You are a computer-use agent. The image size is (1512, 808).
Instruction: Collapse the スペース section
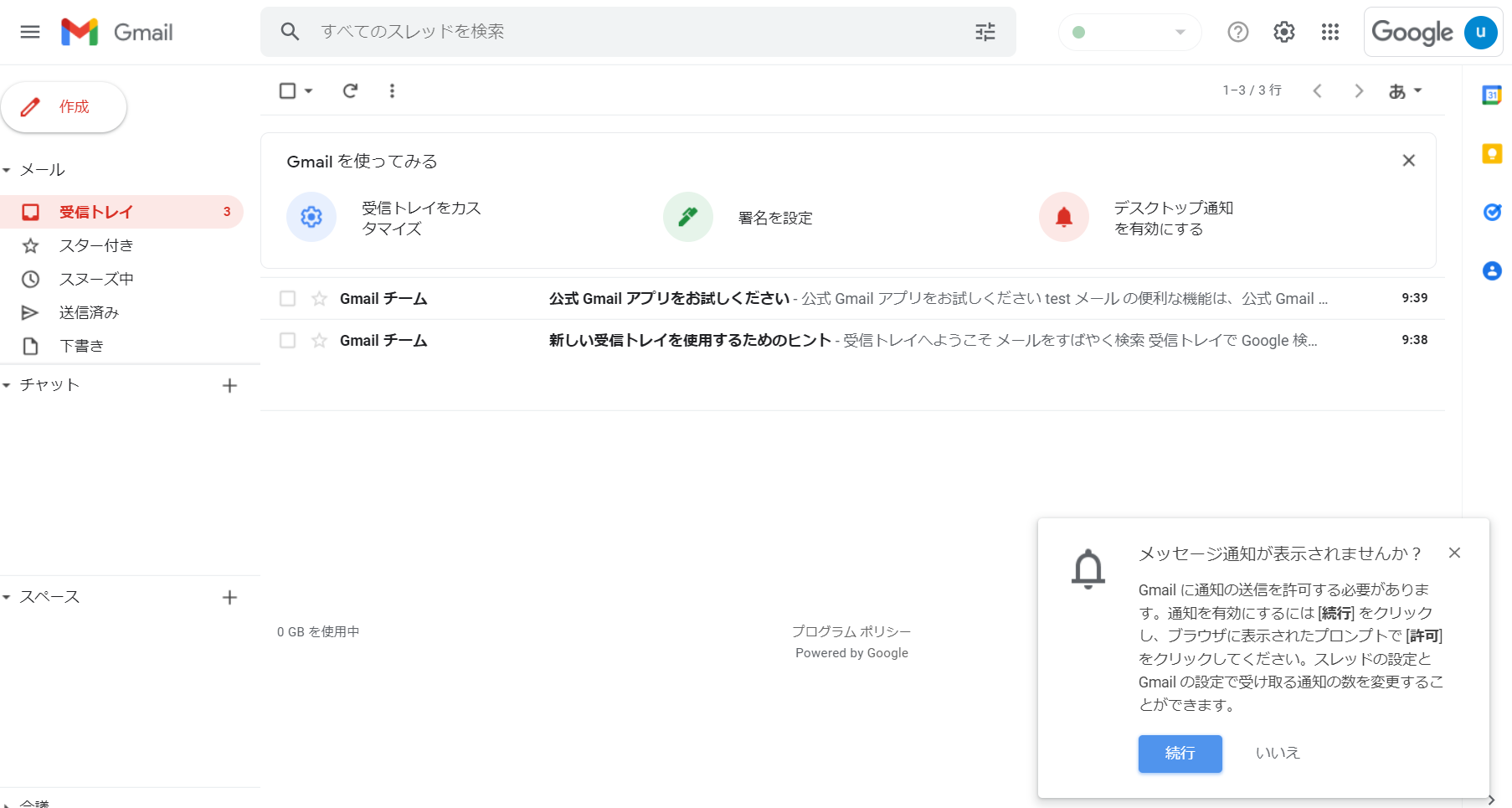pyautogui.click(x=7, y=597)
